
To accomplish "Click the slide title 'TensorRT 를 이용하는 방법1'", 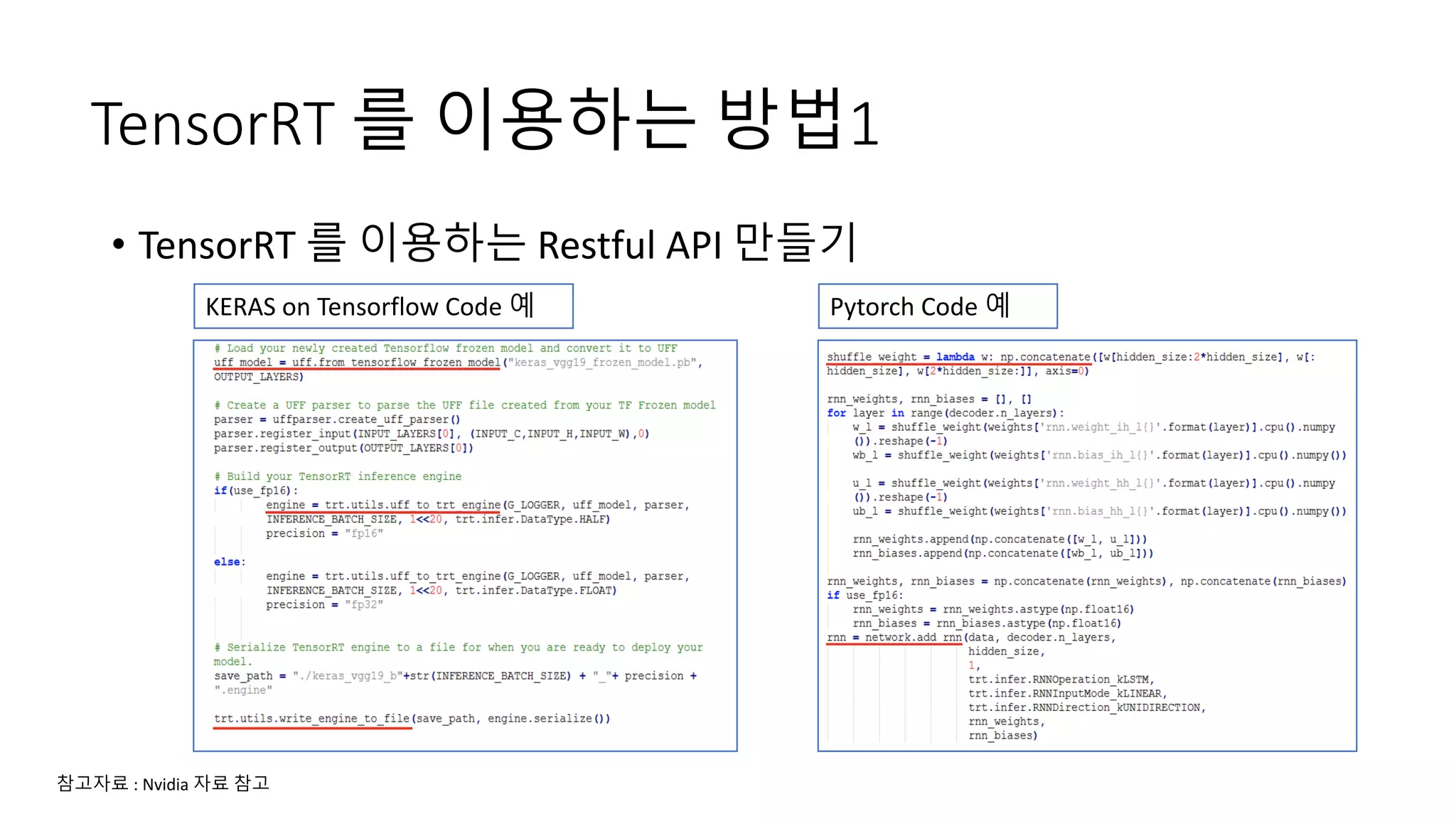I will point(486,119).
